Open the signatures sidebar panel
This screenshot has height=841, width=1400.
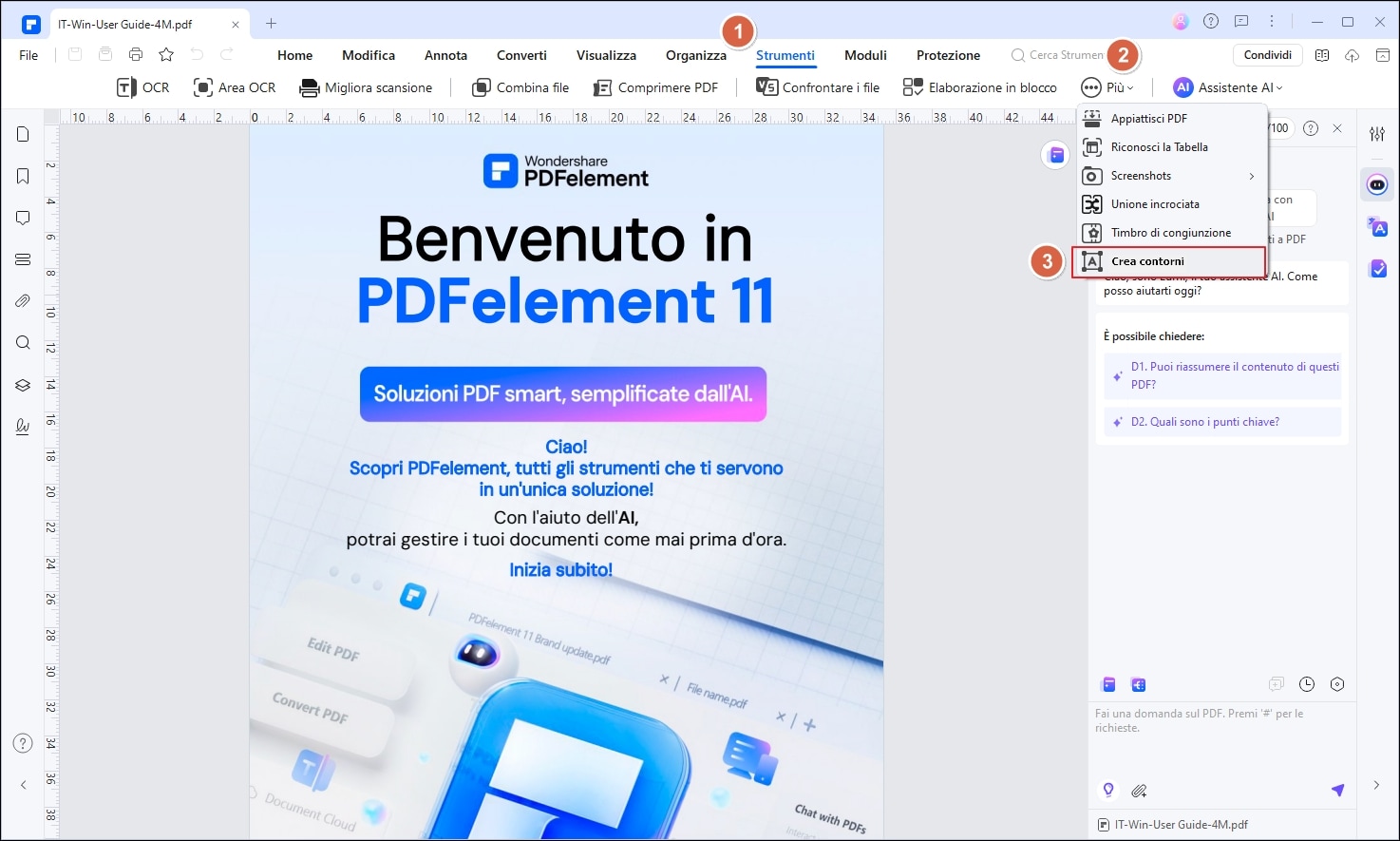(23, 427)
